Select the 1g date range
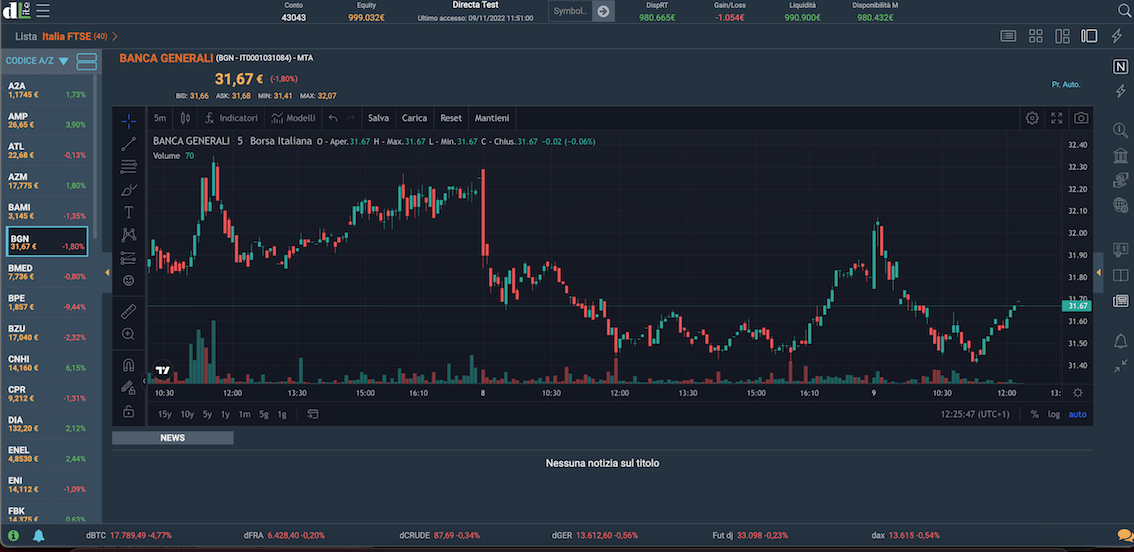This screenshot has width=1134, height=552. 282,415
